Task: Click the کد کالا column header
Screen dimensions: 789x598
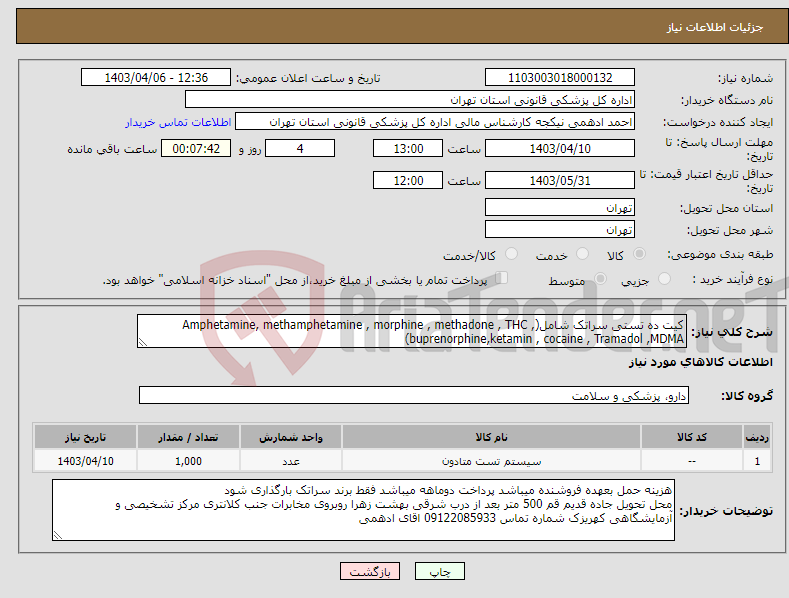Action: [692, 437]
